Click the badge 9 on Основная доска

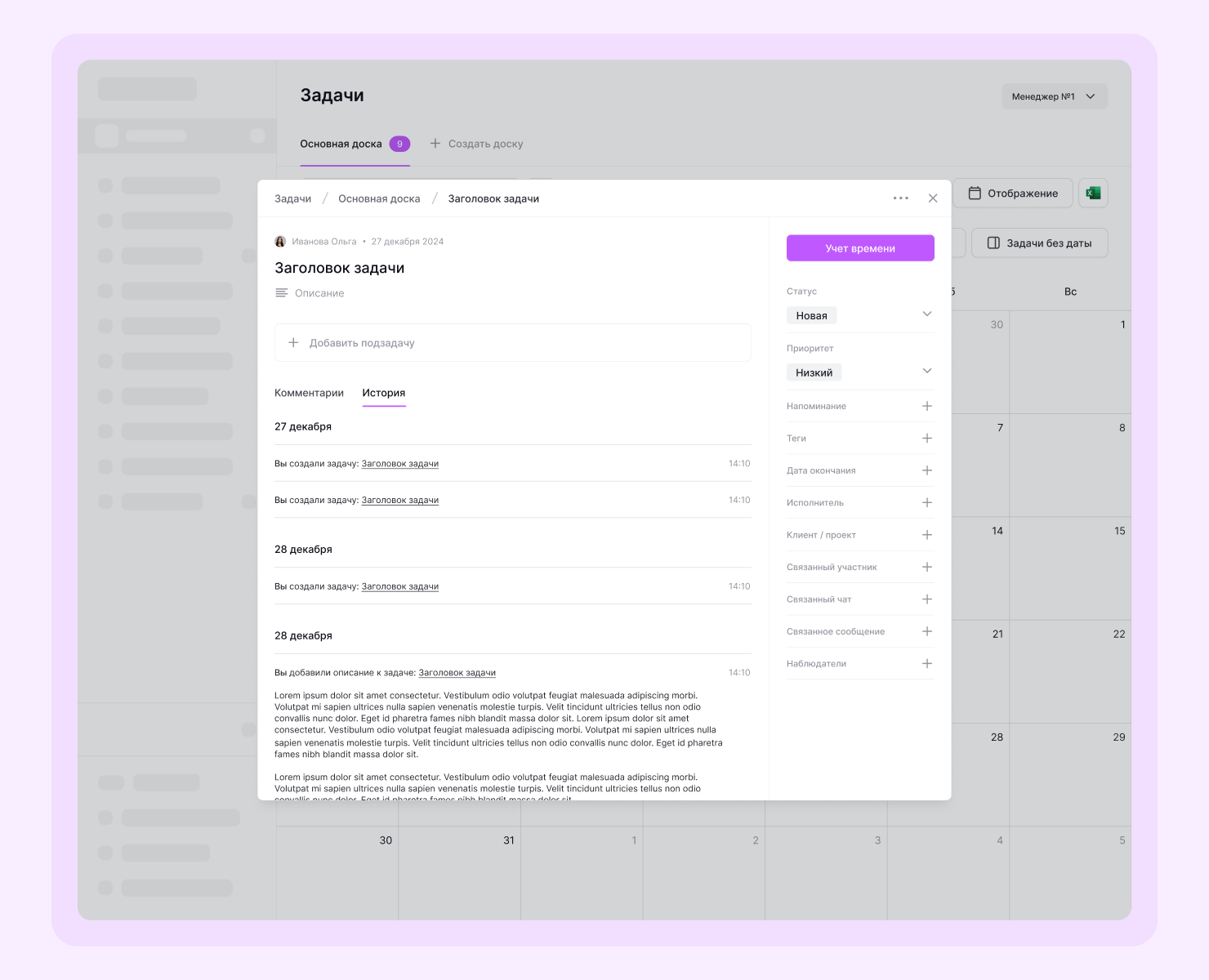[399, 144]
